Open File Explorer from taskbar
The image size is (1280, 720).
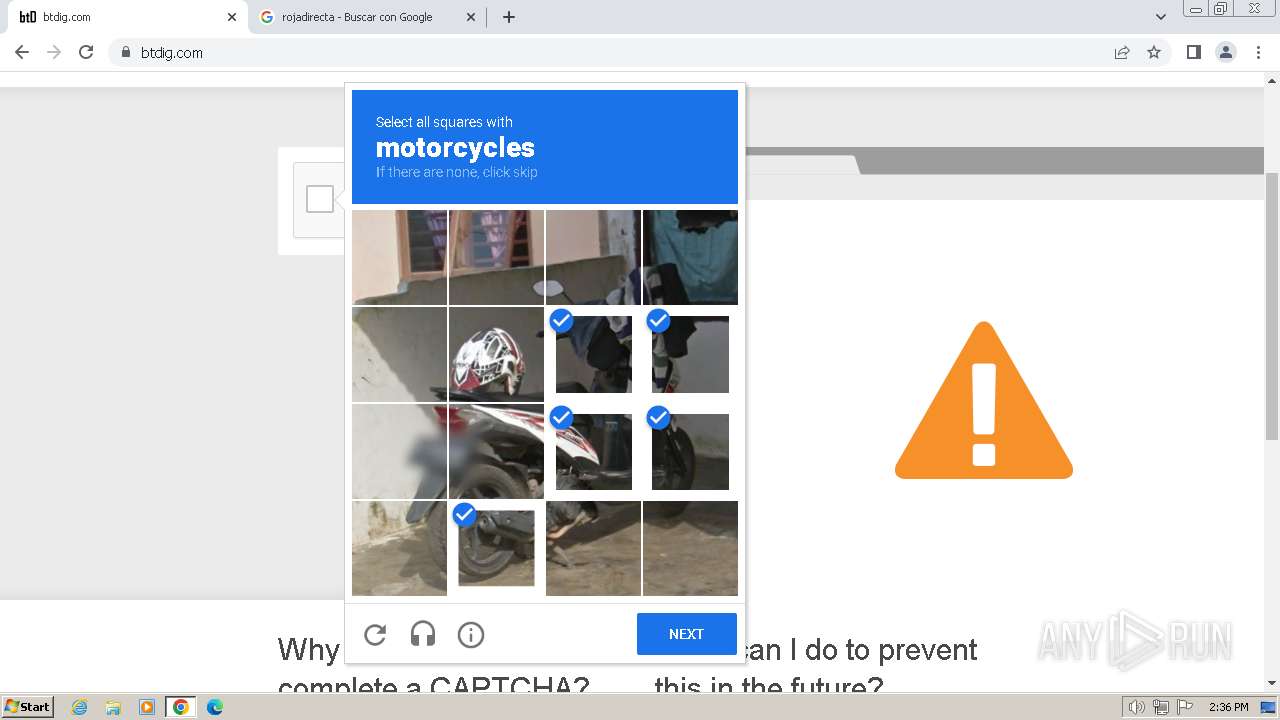tap(113, 707)
